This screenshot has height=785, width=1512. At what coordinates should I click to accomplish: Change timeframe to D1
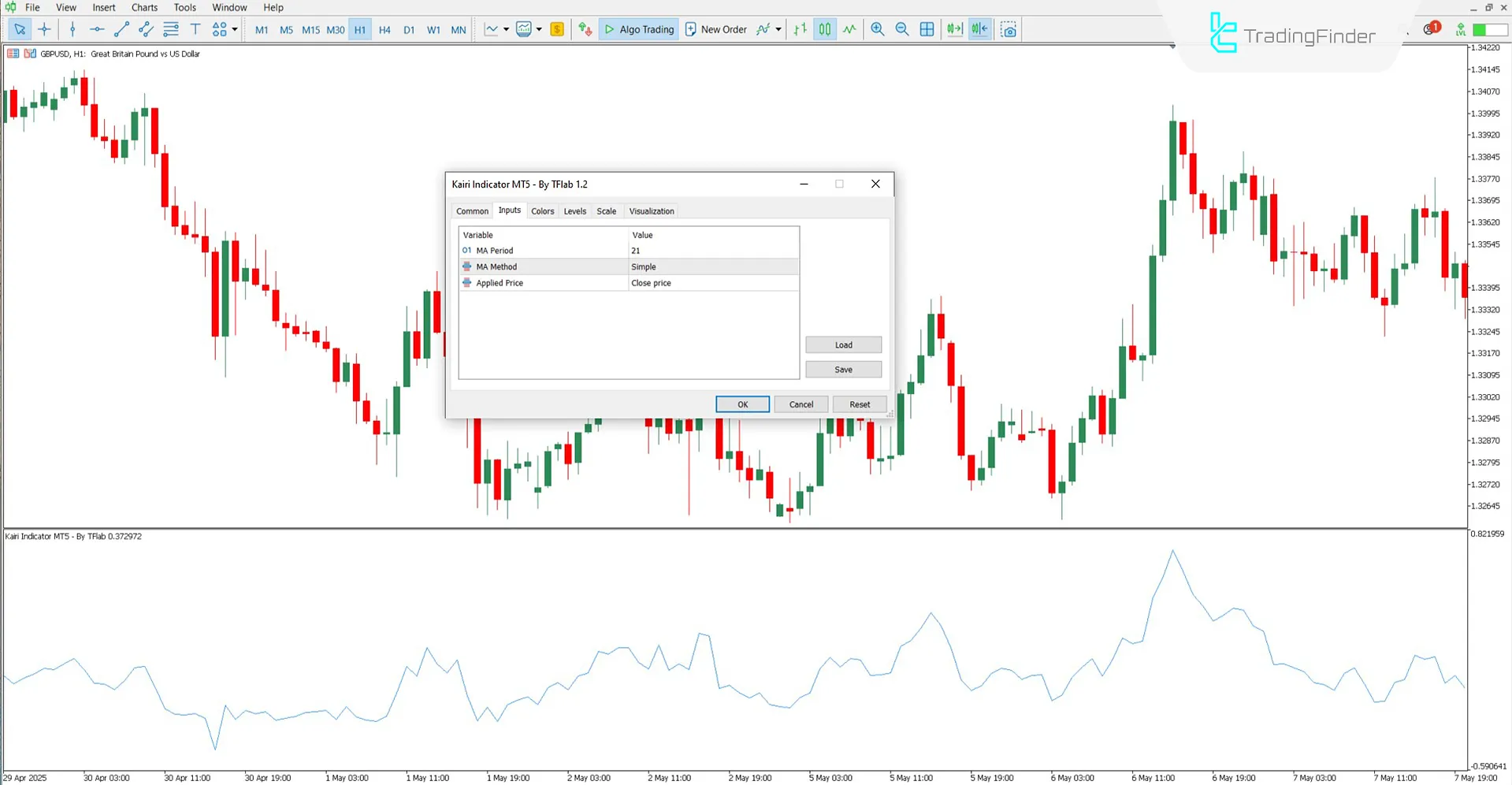[409, 29]
